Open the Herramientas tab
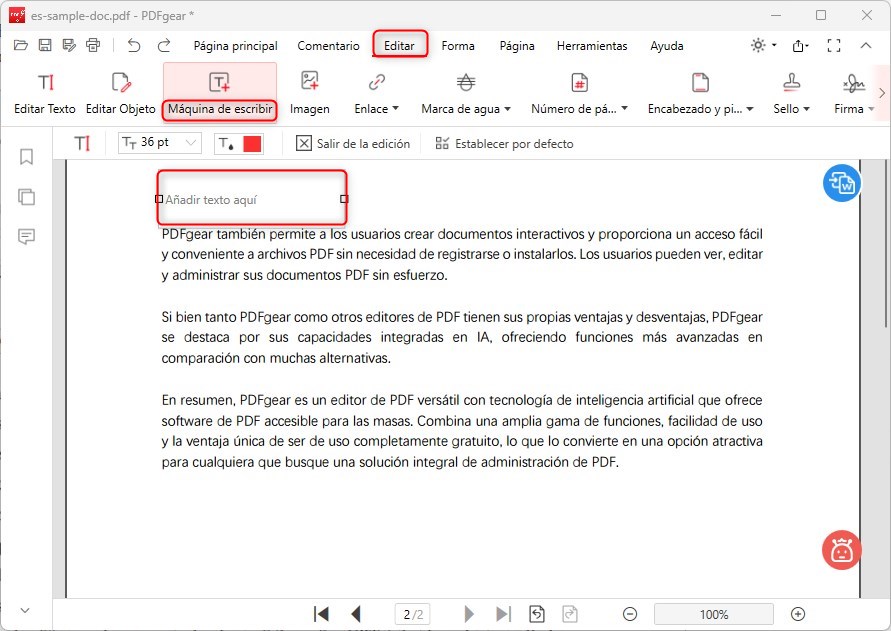891x631 pixels. (x=592, y=46)
